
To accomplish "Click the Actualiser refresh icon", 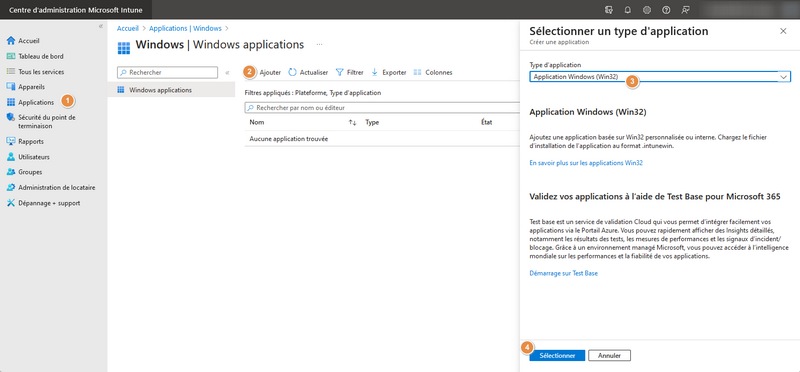I will tap(292, 72).
